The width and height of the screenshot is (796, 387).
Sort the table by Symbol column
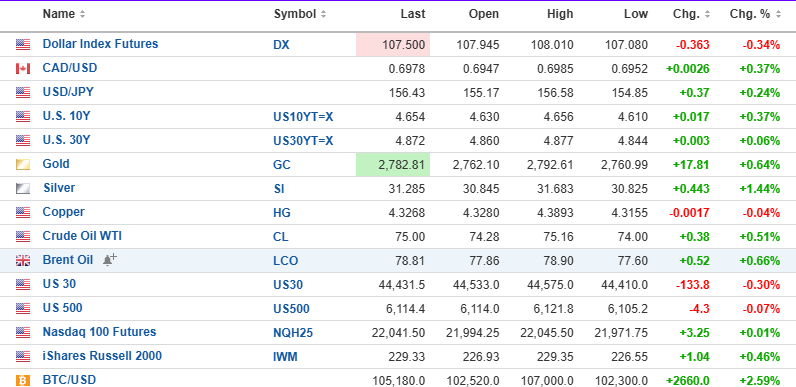coord(300,14)
